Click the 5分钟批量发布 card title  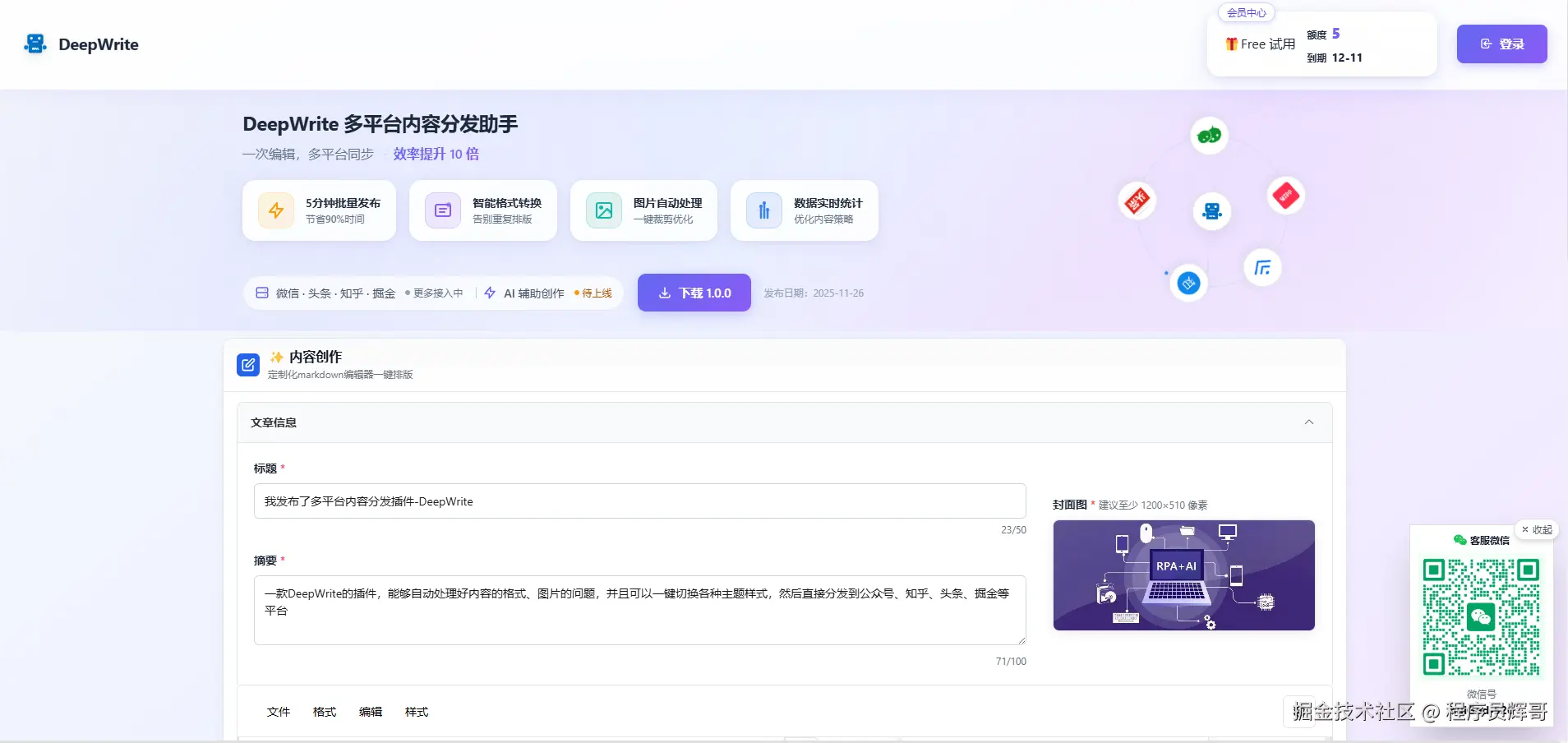tap(344, 203)
